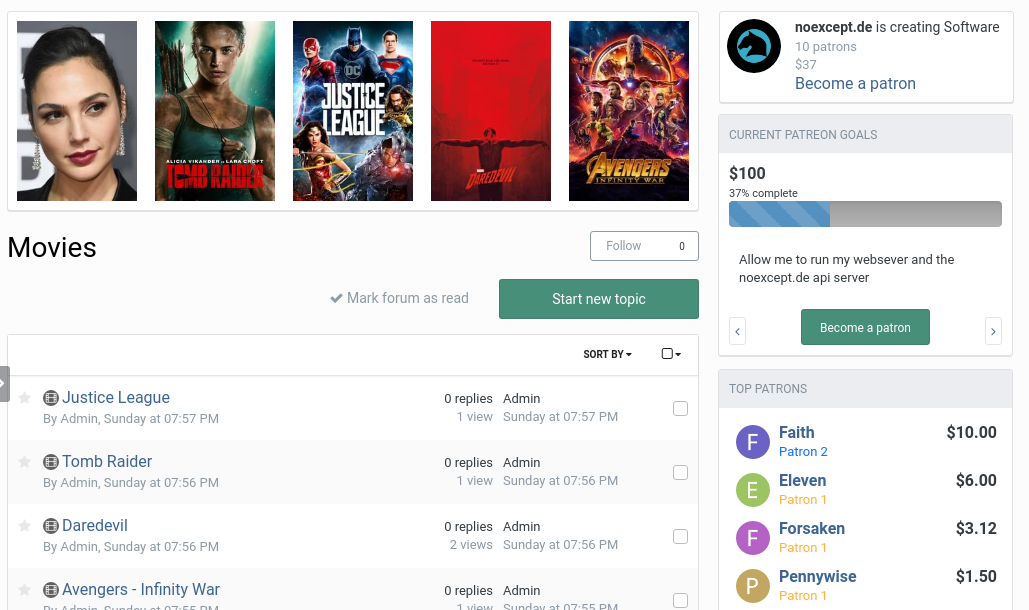Click the Follow button
Screen dimensions: 1029x610
644,246
